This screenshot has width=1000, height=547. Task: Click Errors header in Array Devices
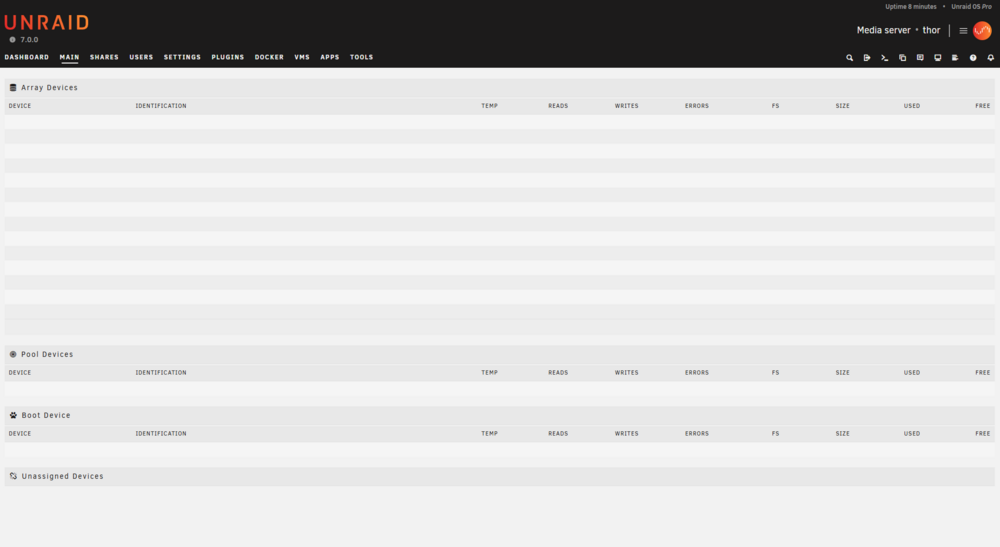[697, 106]
